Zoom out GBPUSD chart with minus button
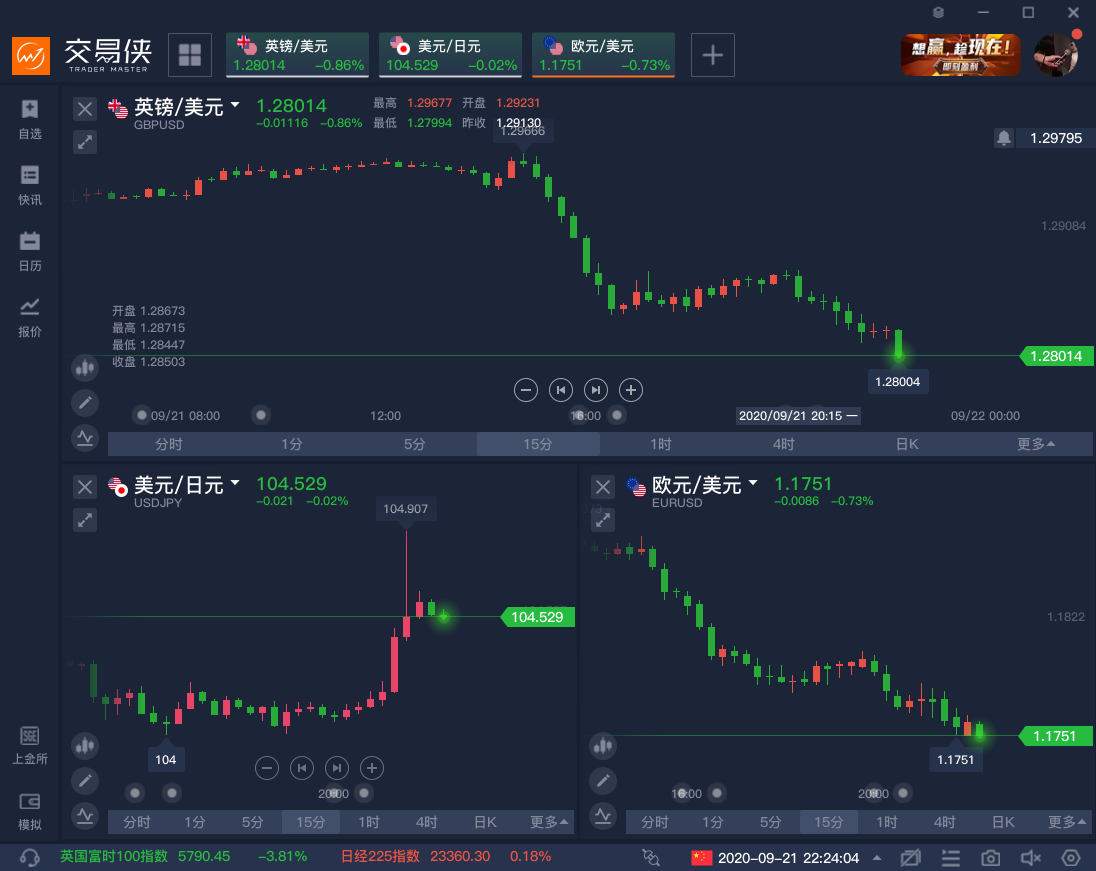This screenshot has height=871, width=1096. click(x=526, y=390)
